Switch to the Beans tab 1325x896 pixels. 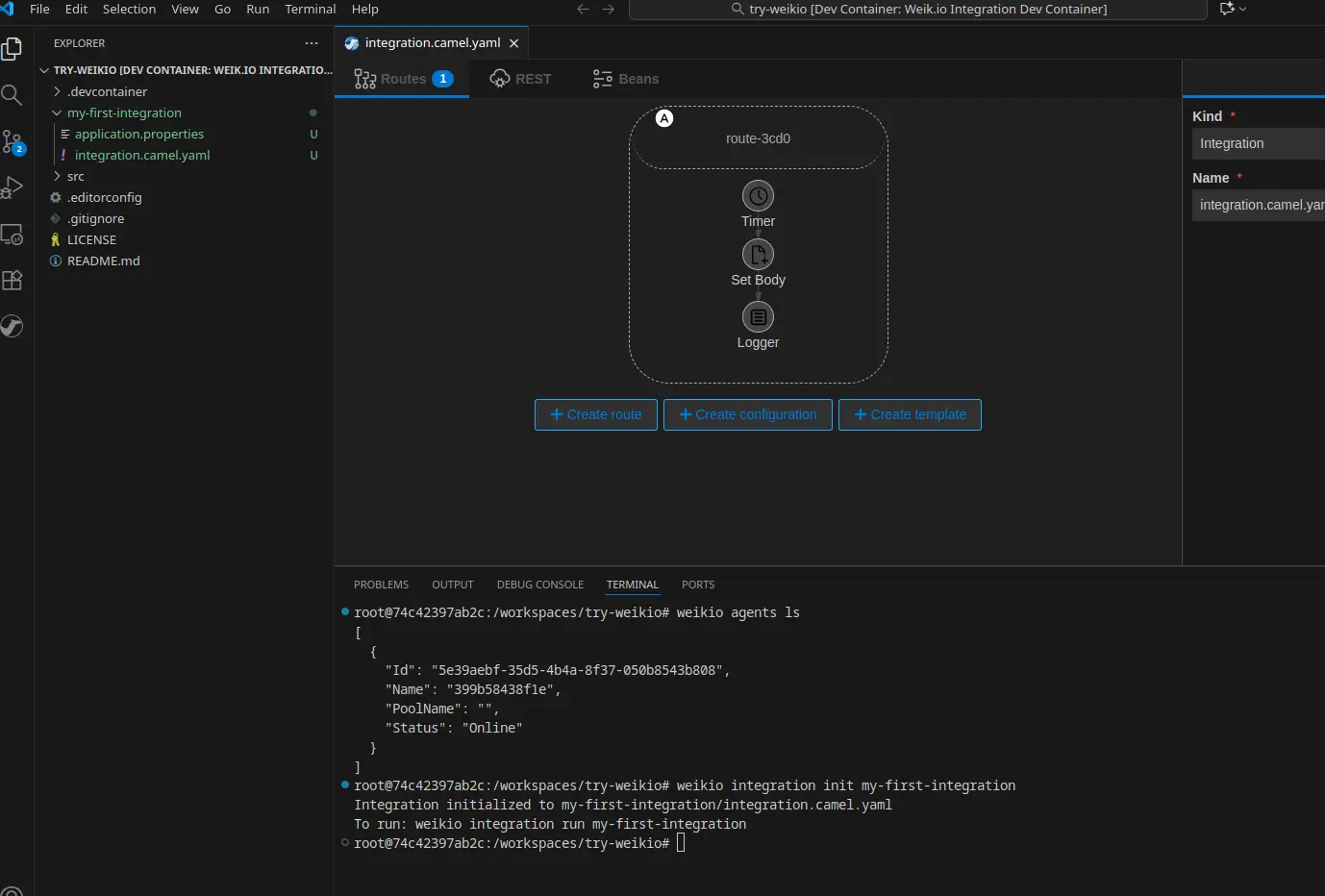click(625, 79)
